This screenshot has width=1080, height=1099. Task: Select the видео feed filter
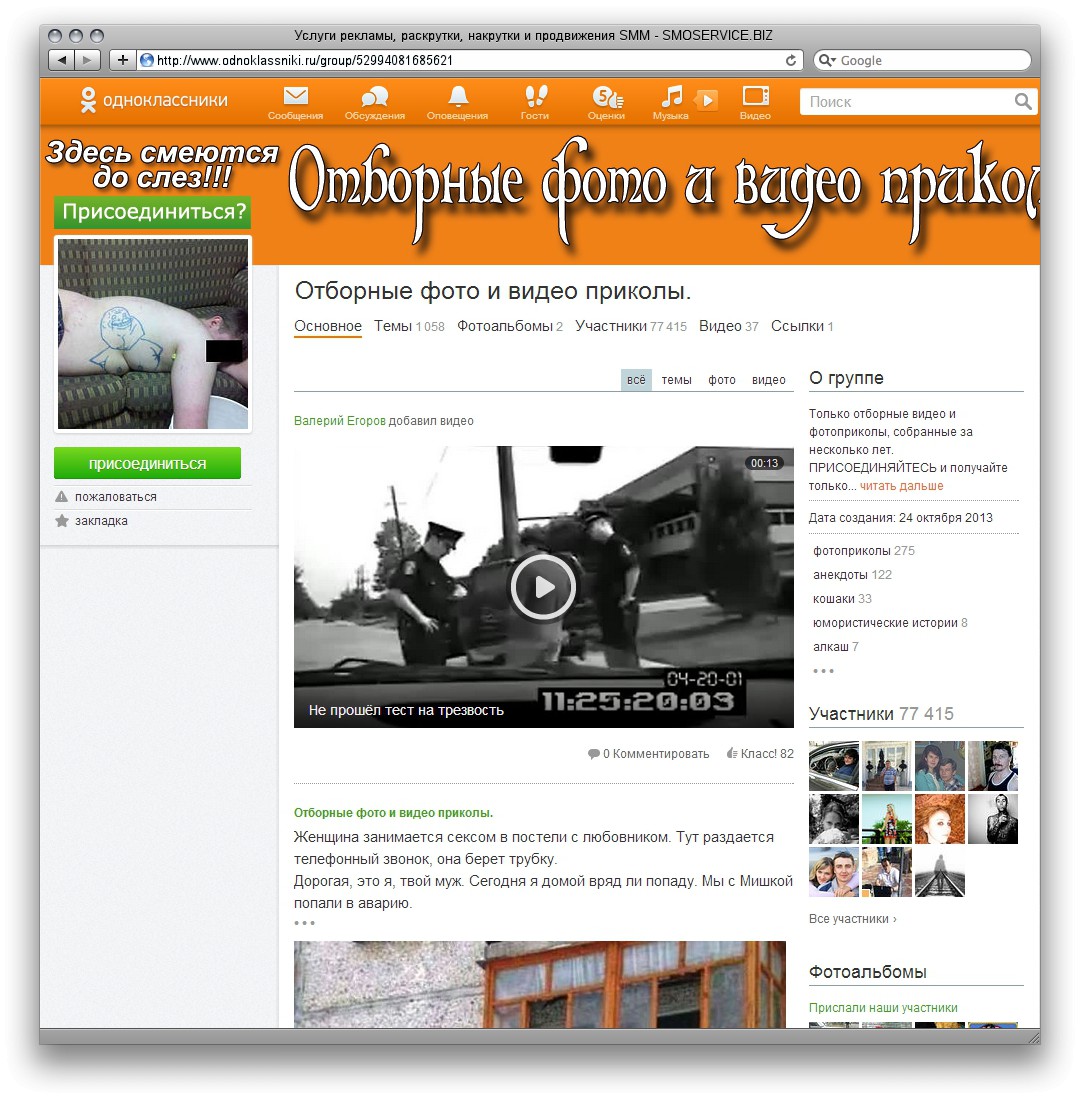[x=768, y=380]
